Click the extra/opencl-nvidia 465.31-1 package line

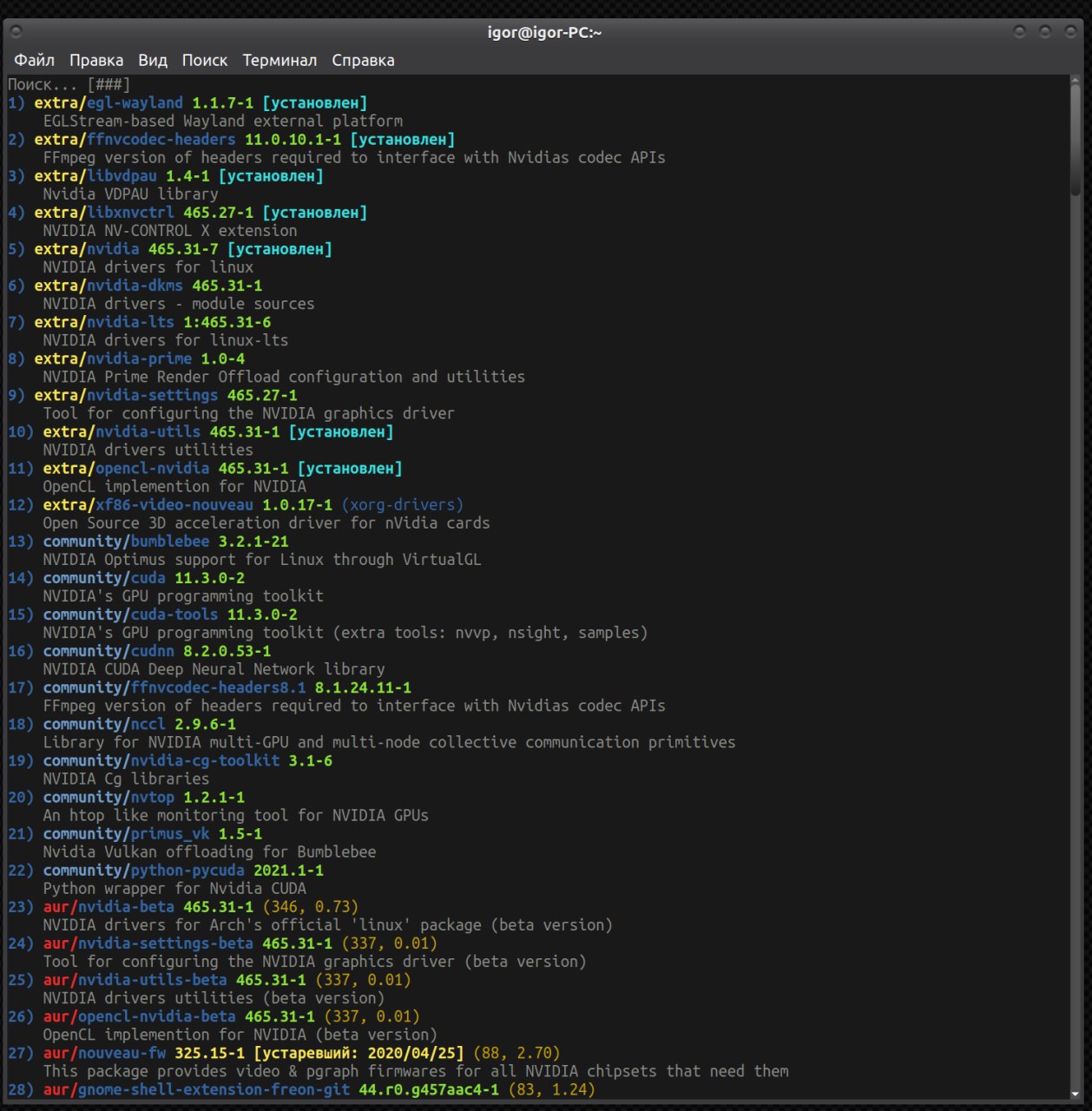click(x=205, y=468)
